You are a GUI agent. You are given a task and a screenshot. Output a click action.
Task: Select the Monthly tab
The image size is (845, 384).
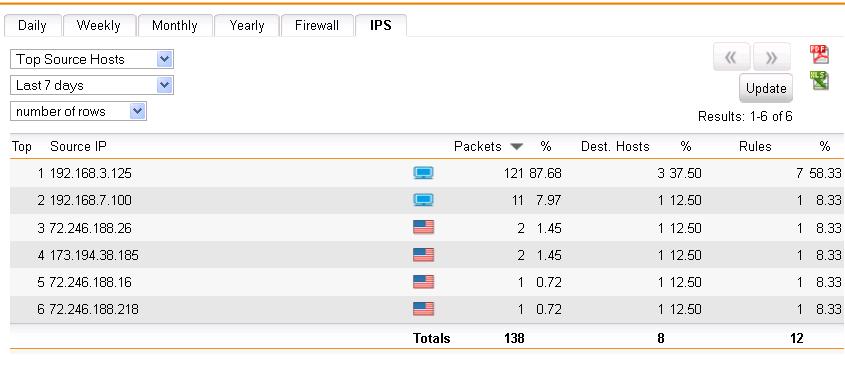[175, 25]
